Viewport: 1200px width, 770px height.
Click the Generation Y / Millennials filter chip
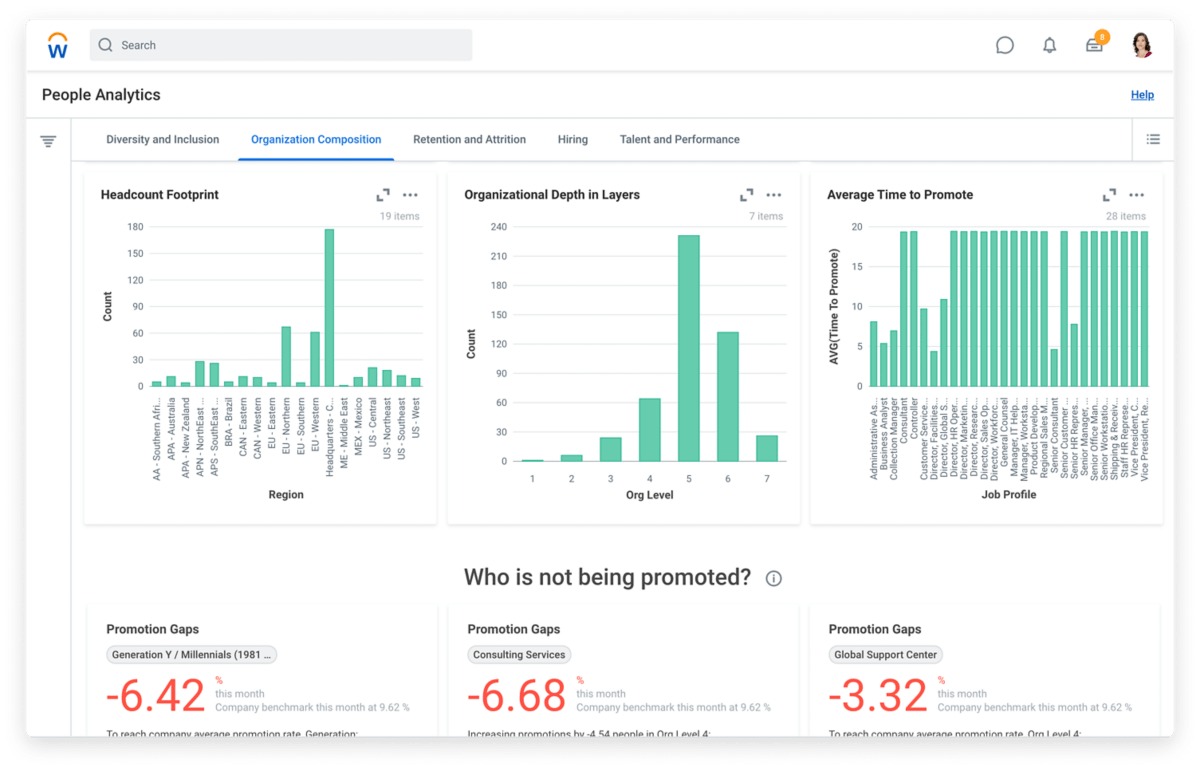[x=192, y=655]
